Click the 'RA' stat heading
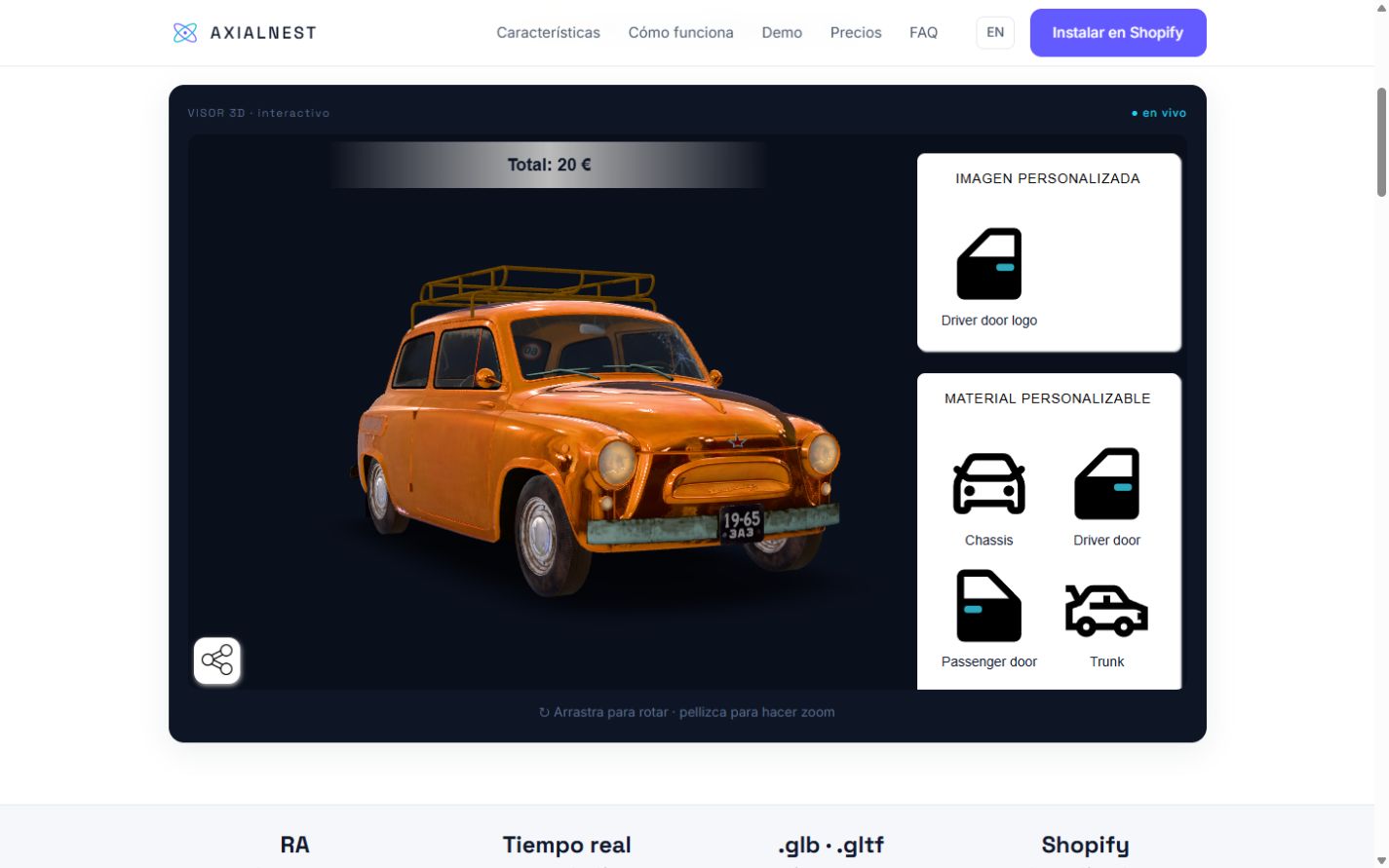The image size is (1389, 868). click(295, 845)
